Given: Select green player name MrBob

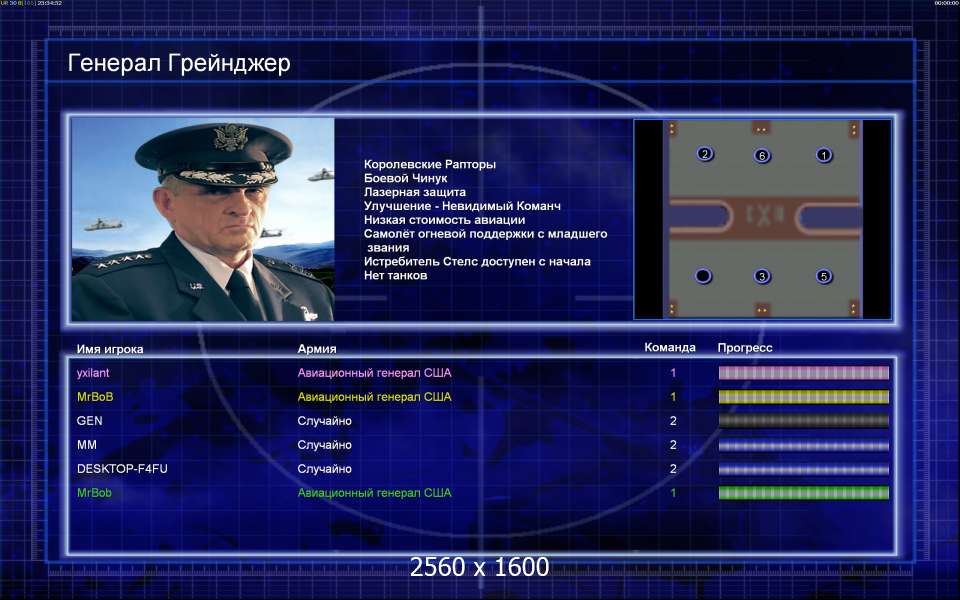Looking at the screenshot, I should click(94, 493).
